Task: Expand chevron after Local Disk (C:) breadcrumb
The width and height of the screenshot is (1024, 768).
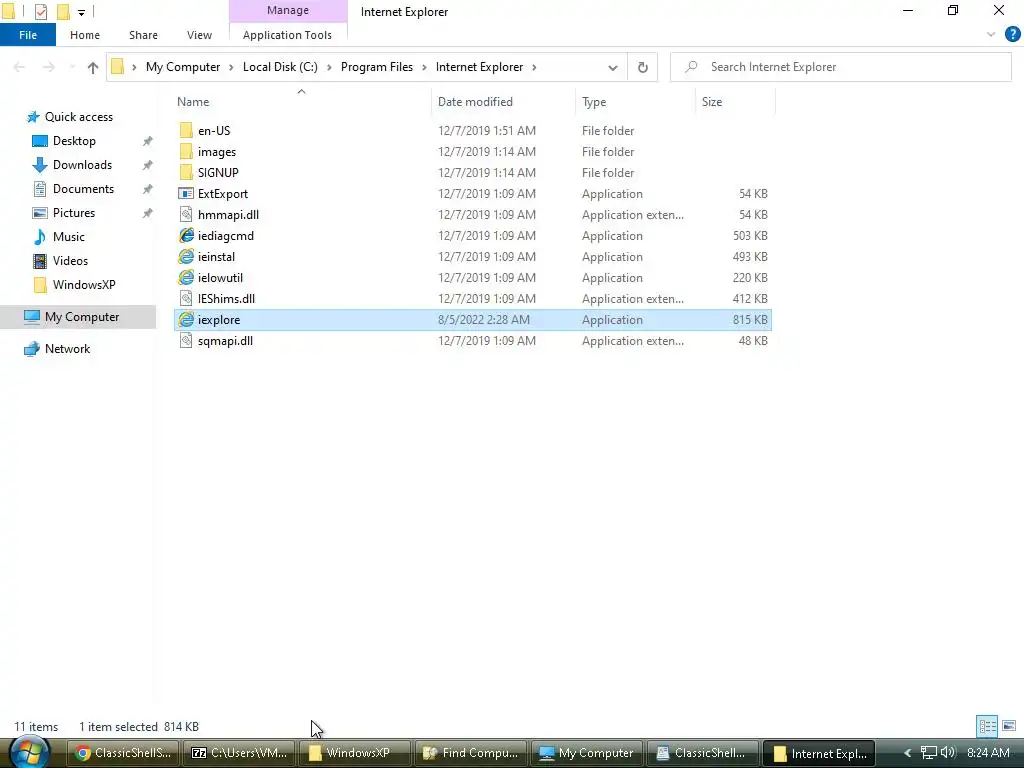Action: point(329,67)
